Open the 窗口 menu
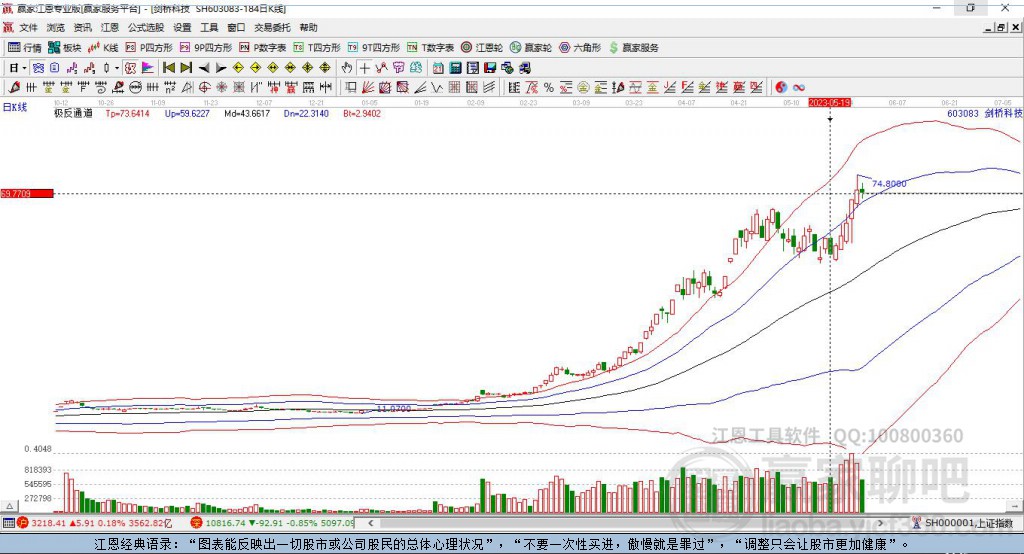The width and height of the screenshot is (1024, 554). pyautogui.click(x=236, y=27)
